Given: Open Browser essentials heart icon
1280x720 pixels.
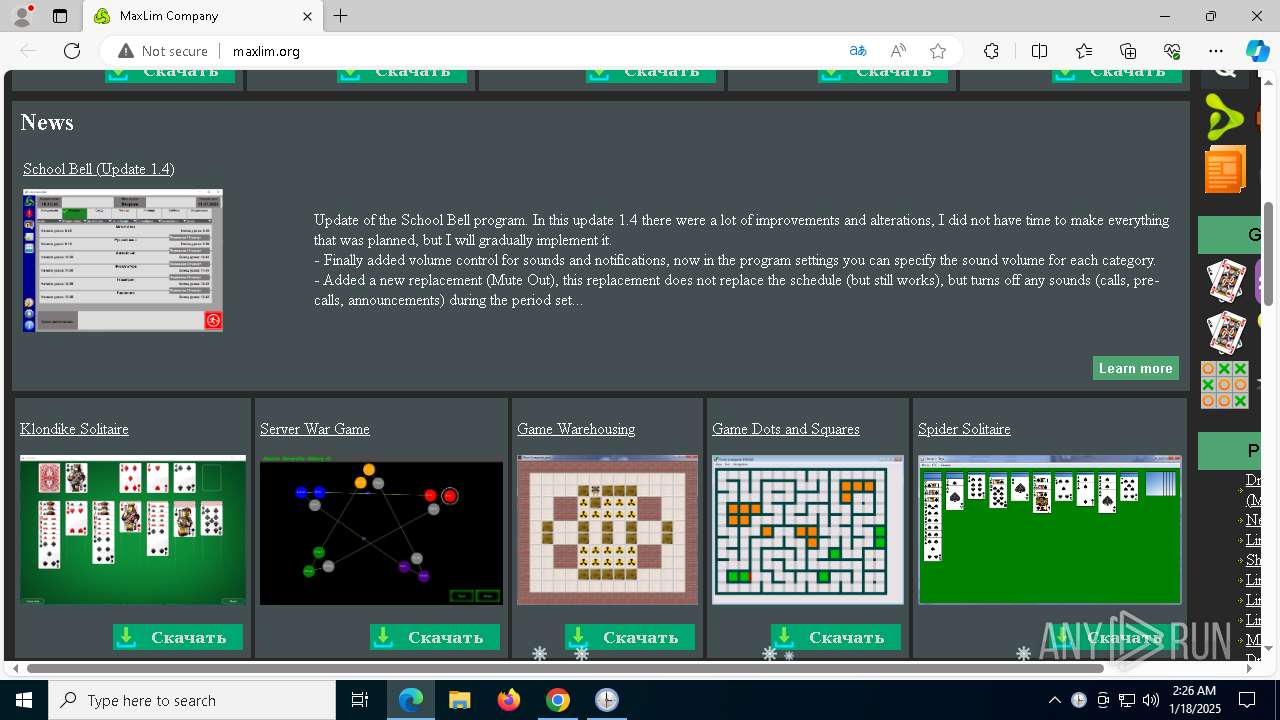Looking at the screenshot, I should click(1172, 51).
